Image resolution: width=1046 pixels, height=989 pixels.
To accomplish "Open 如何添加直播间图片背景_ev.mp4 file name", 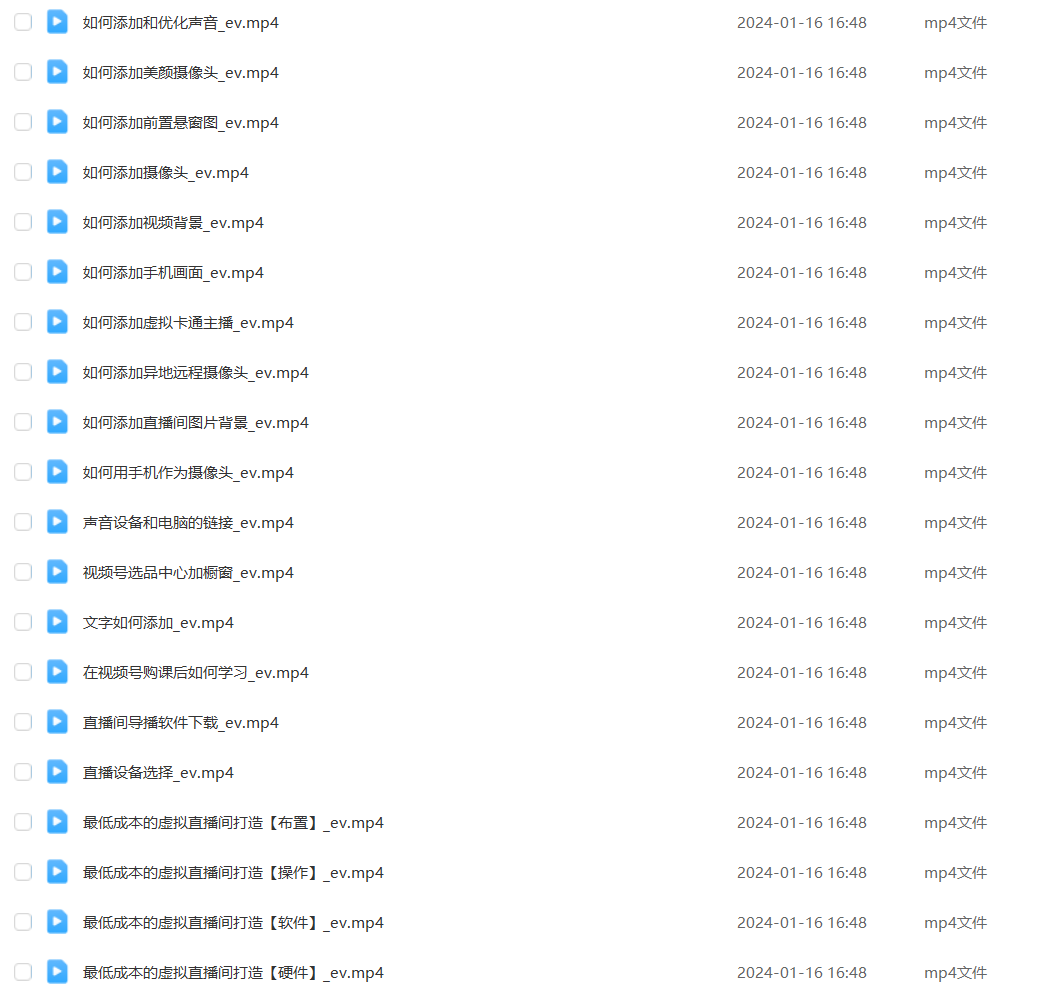I will point(195,423).
